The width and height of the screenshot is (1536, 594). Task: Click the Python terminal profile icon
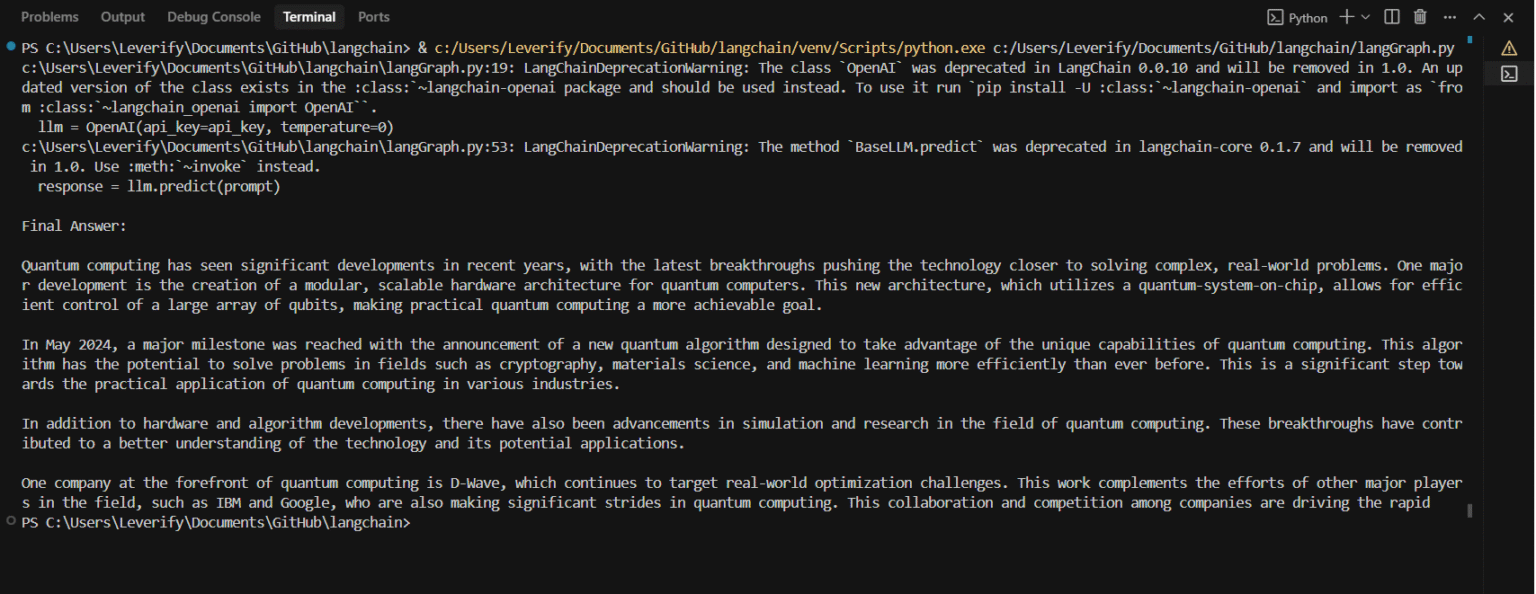pyautogui.click(x=1275, y=17)
